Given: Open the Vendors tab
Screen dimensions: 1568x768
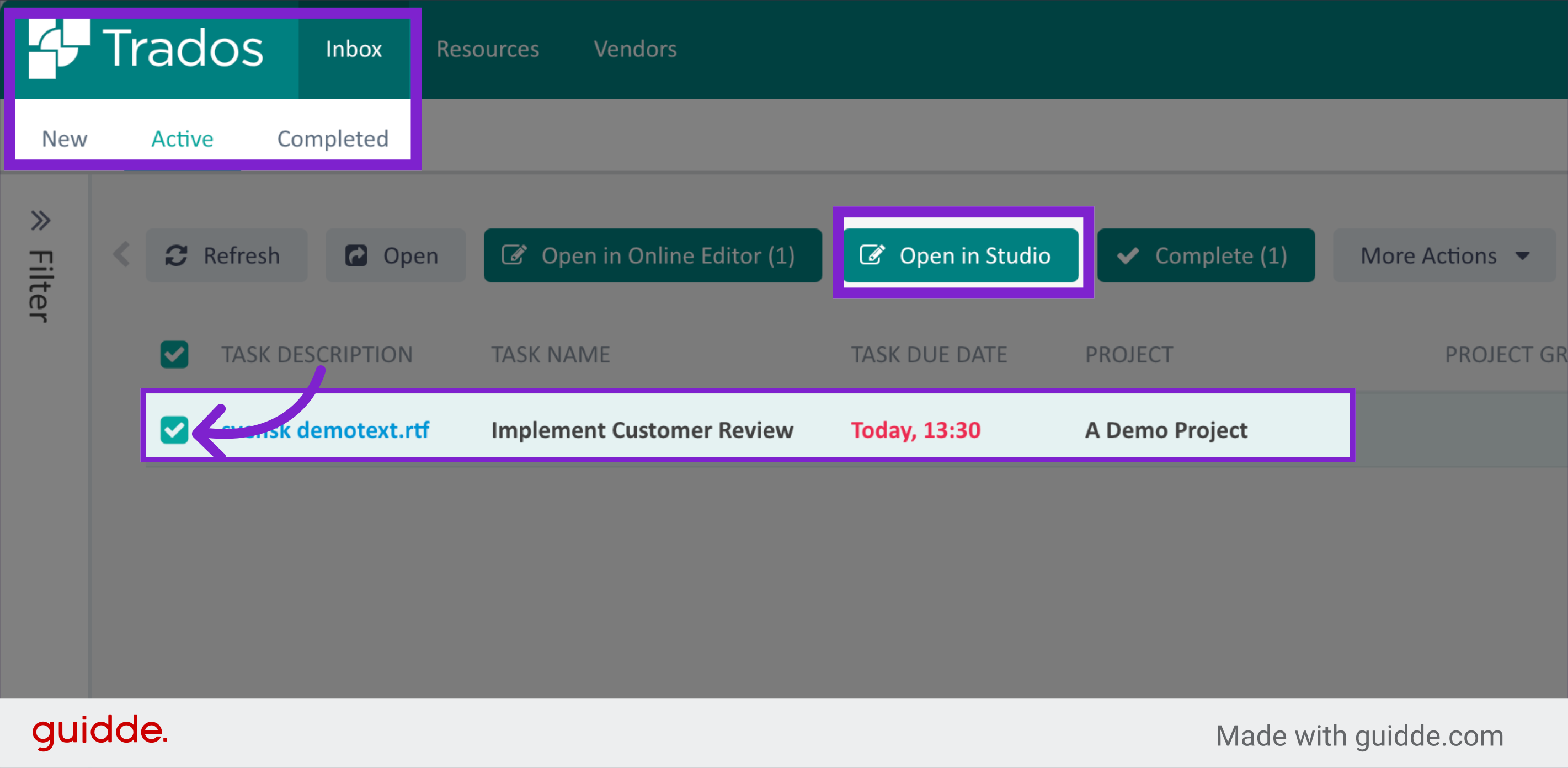Looking at the screenshot, I should [635, 49].
